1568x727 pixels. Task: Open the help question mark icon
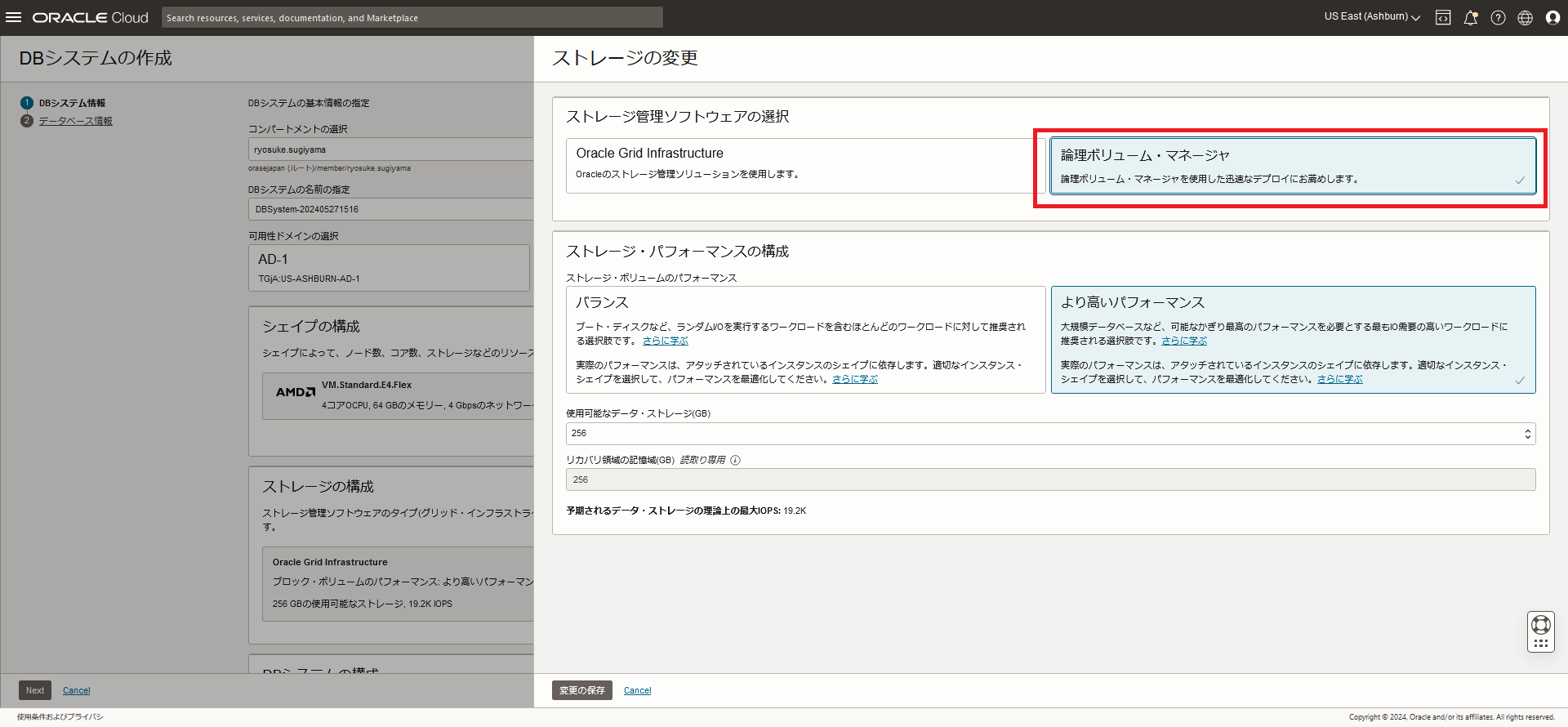tap(1498, 18)
